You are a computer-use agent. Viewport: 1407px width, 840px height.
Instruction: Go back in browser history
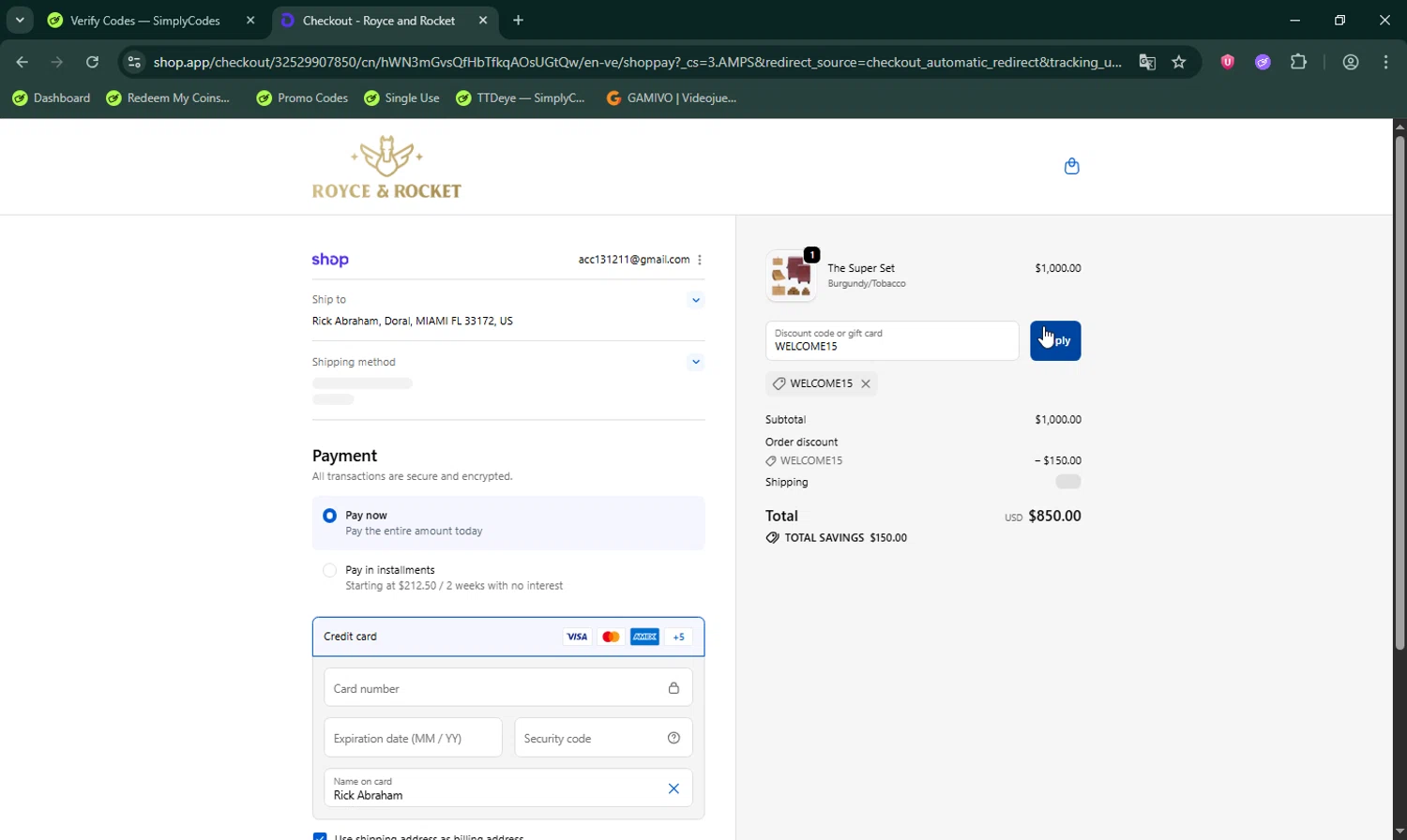(23, 62)
